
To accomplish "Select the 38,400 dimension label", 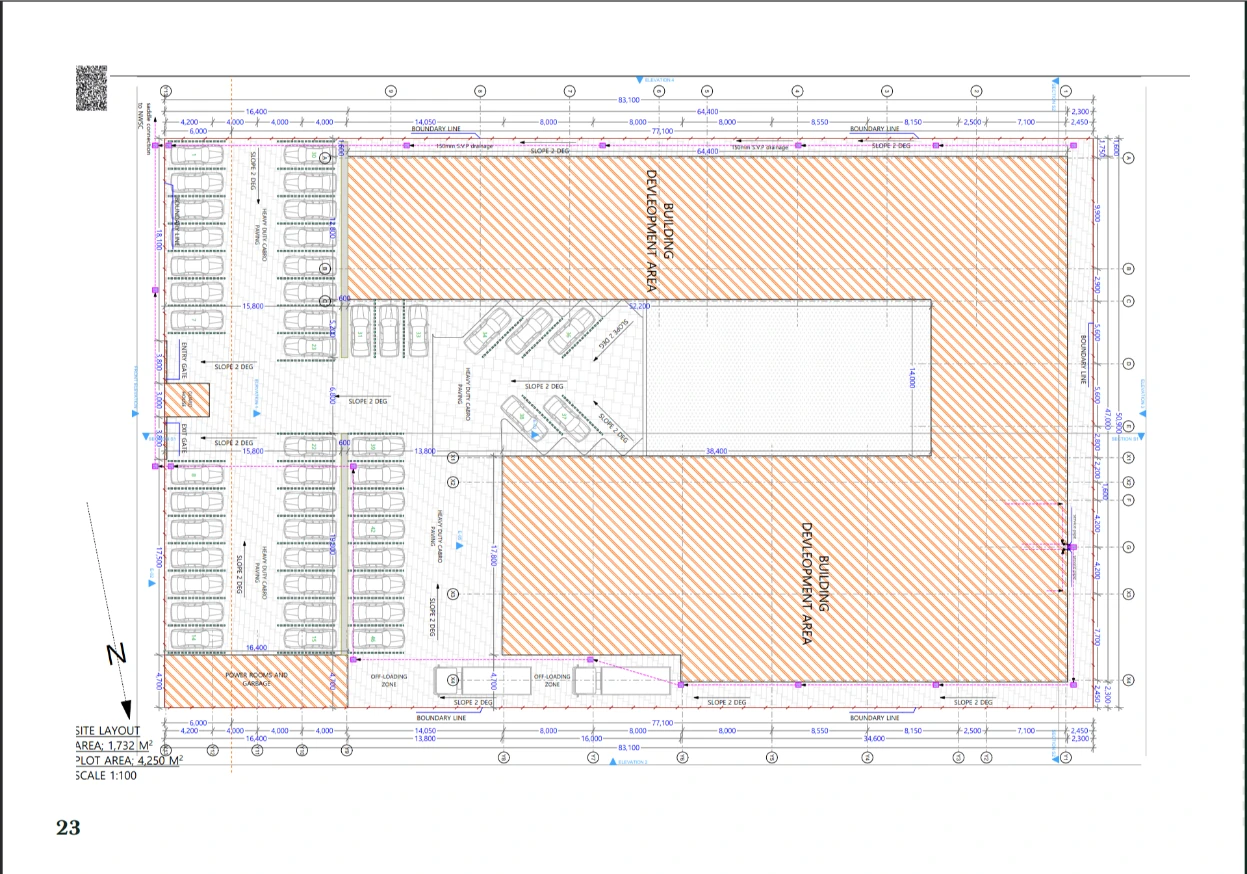I will (x=718, y=451).
